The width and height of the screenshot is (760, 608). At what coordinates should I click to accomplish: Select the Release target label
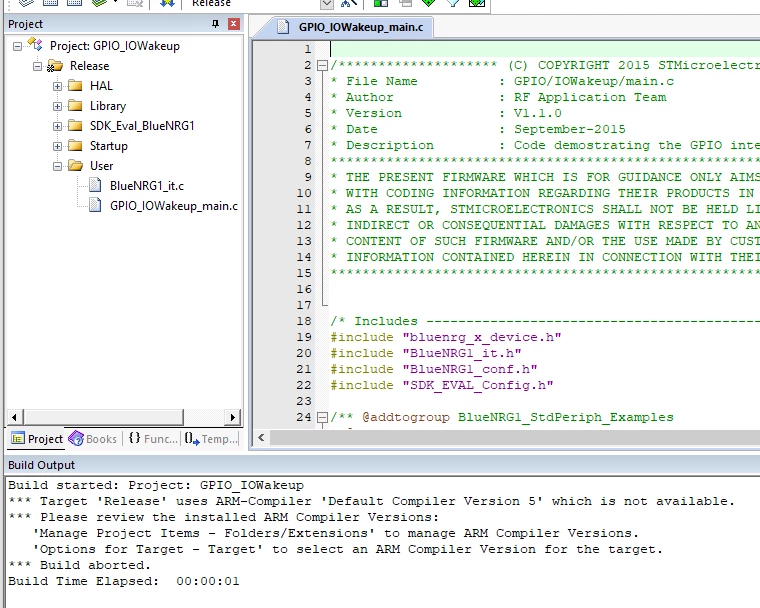(x=89, y=66)
